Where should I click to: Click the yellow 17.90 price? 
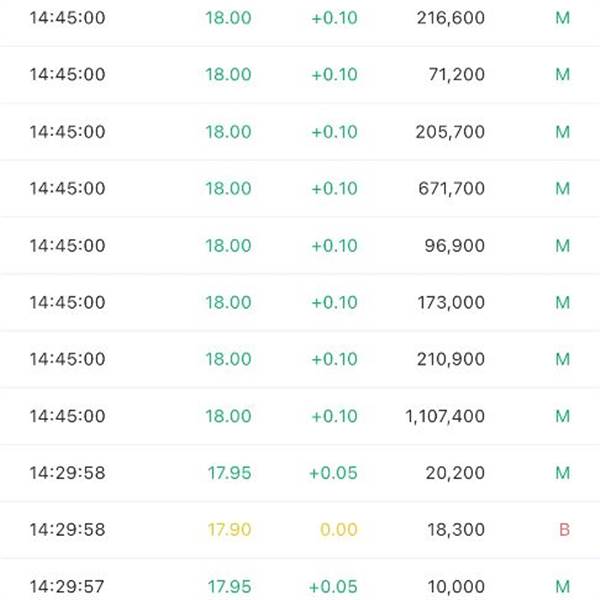(x=229, y=530)
